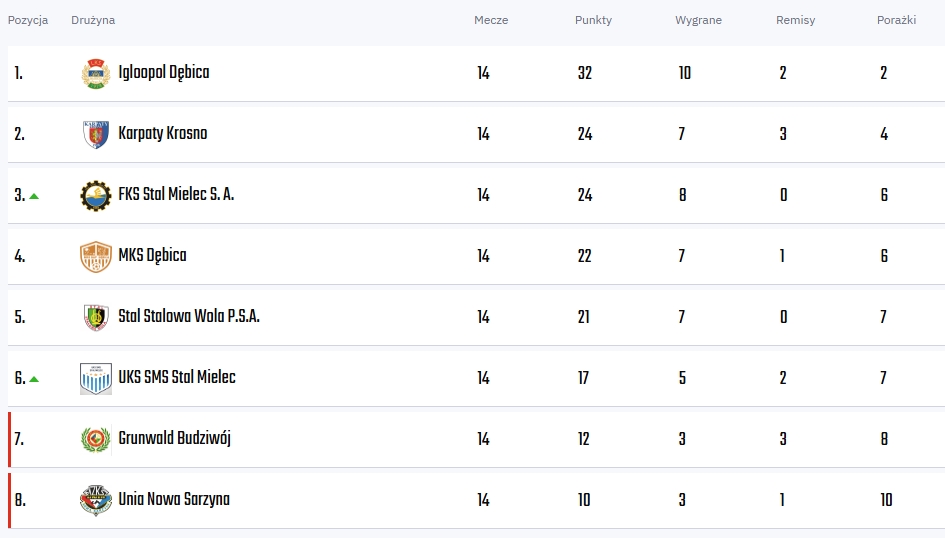Click the Wygrane column header
945x538 pixels.
click(698, 20)
